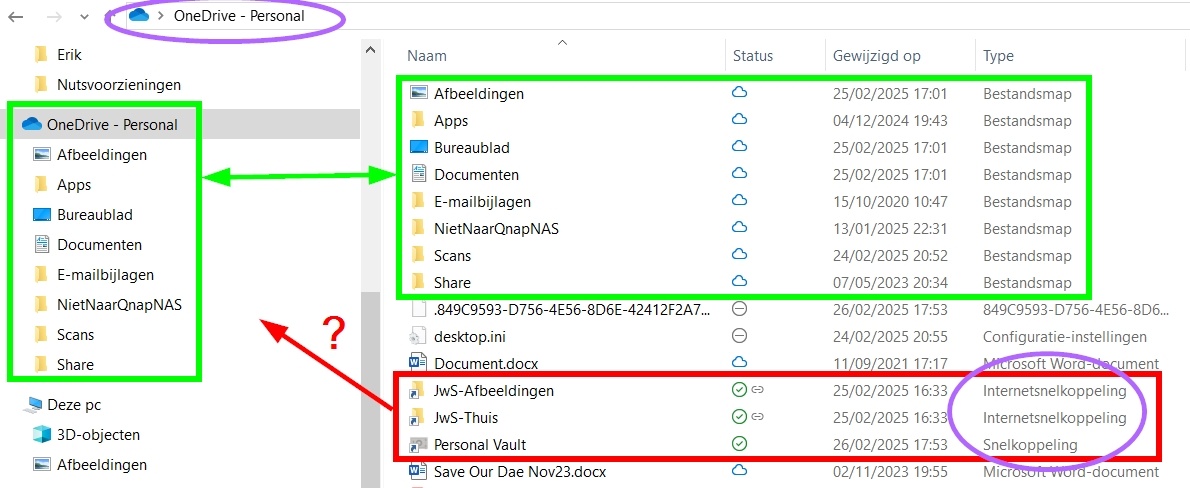Select the Document.docx Word icon

point(417,363)
